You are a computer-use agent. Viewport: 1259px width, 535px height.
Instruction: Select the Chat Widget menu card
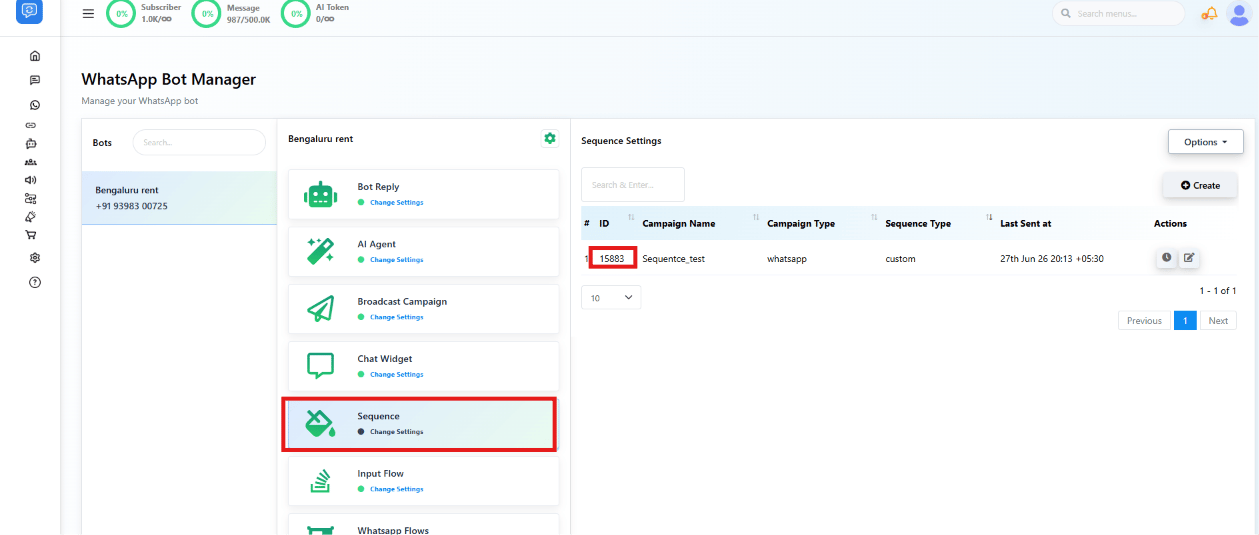(x=423, y=366)
